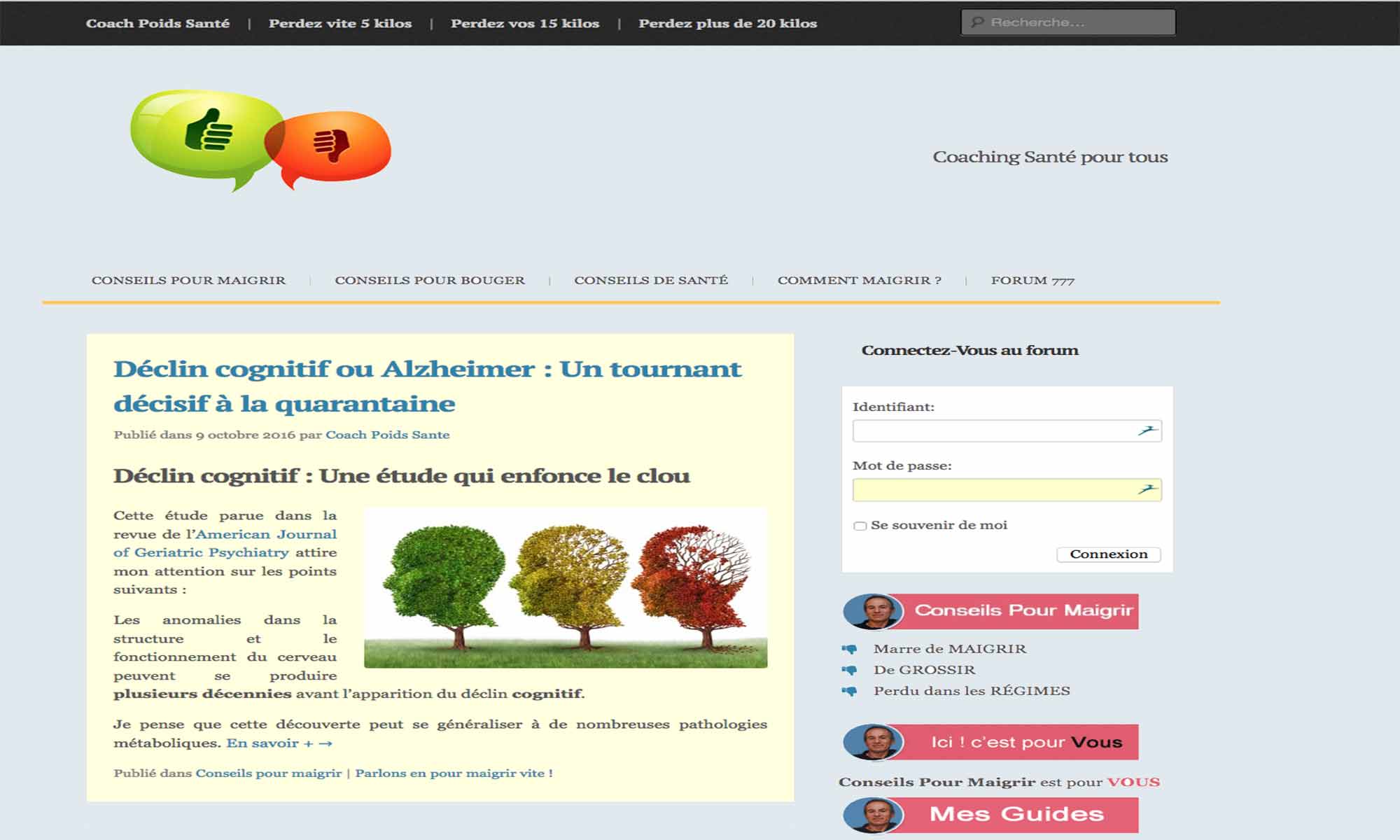Expand the CONSEILS POUR MAIGRIR menu item

(190, 280)
